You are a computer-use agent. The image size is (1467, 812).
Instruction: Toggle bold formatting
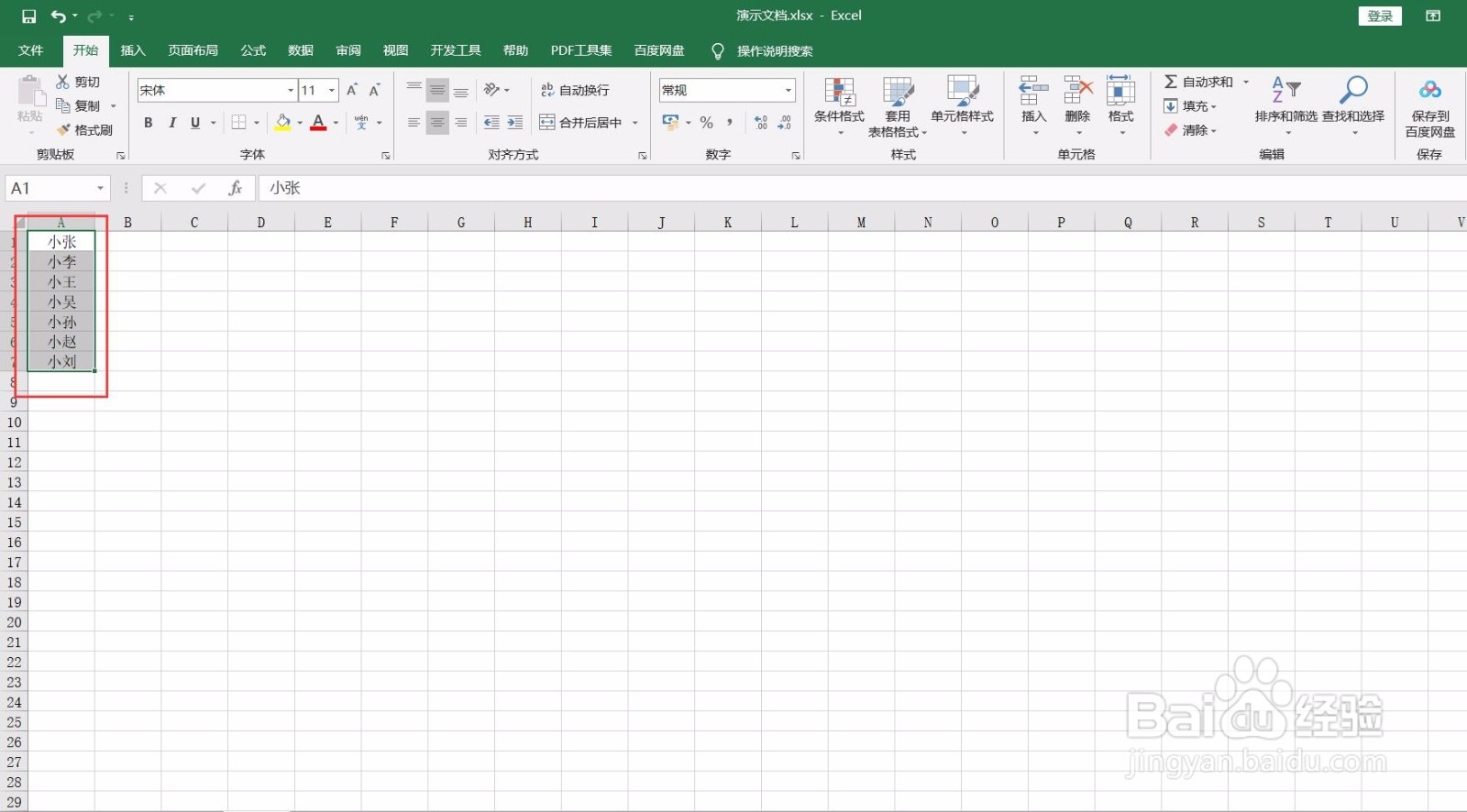(149, 122)
